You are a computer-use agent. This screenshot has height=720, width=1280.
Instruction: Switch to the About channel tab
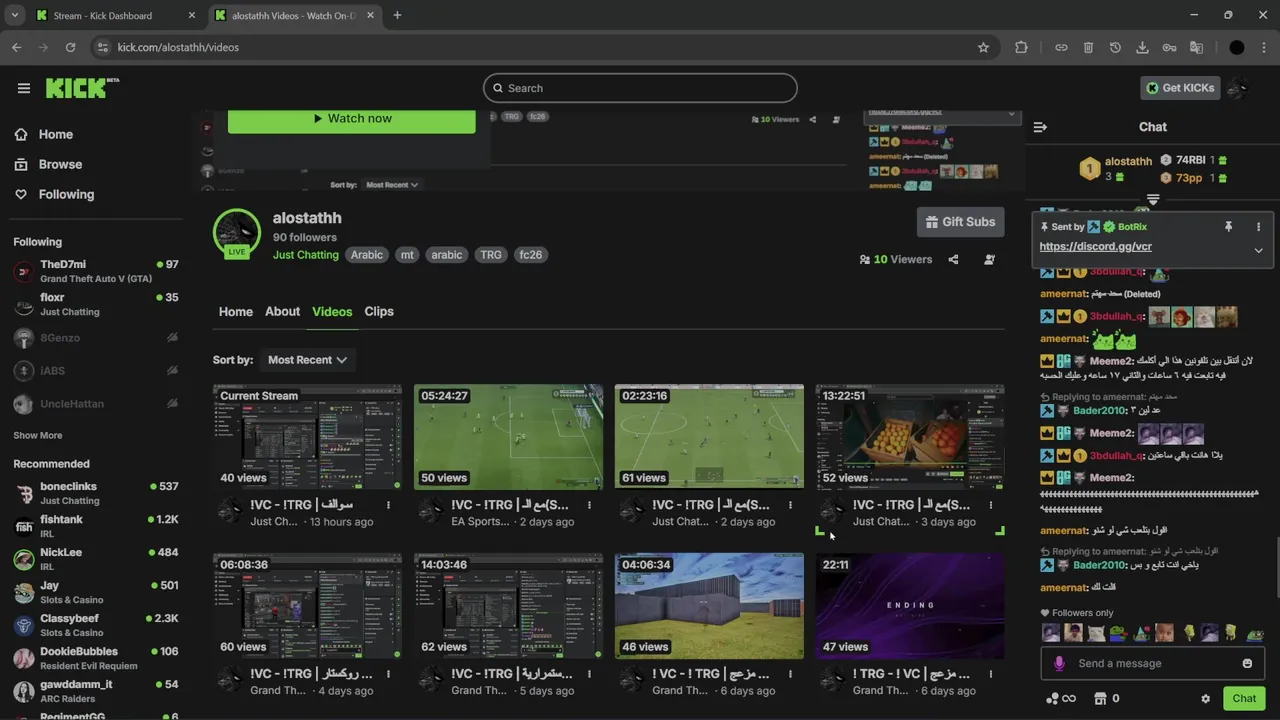(282, 311)
